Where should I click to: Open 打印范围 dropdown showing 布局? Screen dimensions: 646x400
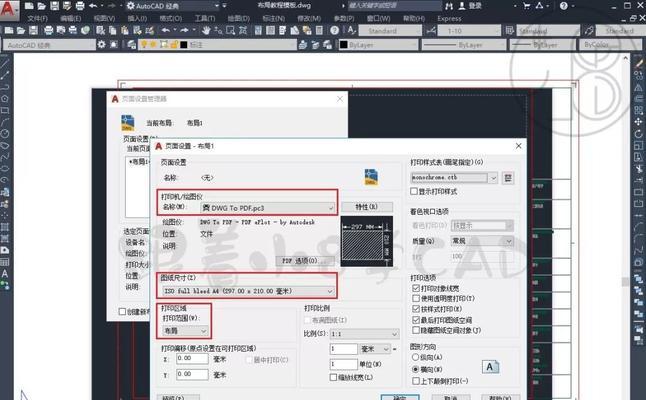(x=185, y=331)
